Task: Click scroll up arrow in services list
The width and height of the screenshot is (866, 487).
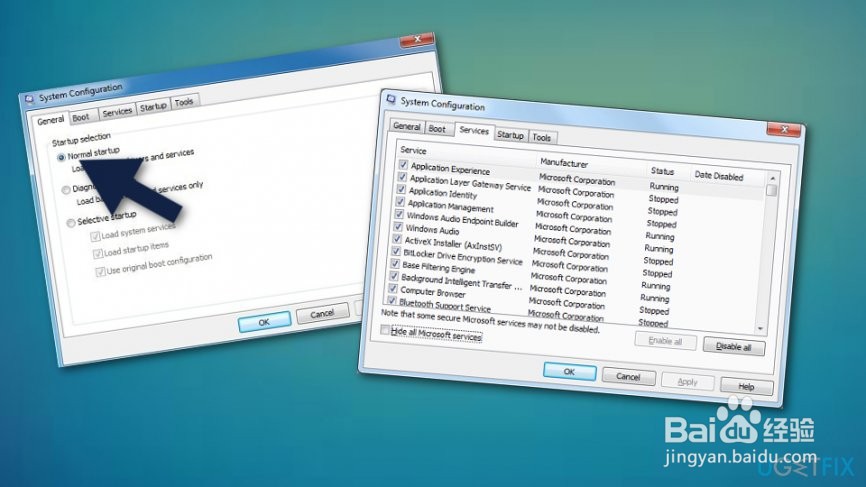Action: point(772,178)
